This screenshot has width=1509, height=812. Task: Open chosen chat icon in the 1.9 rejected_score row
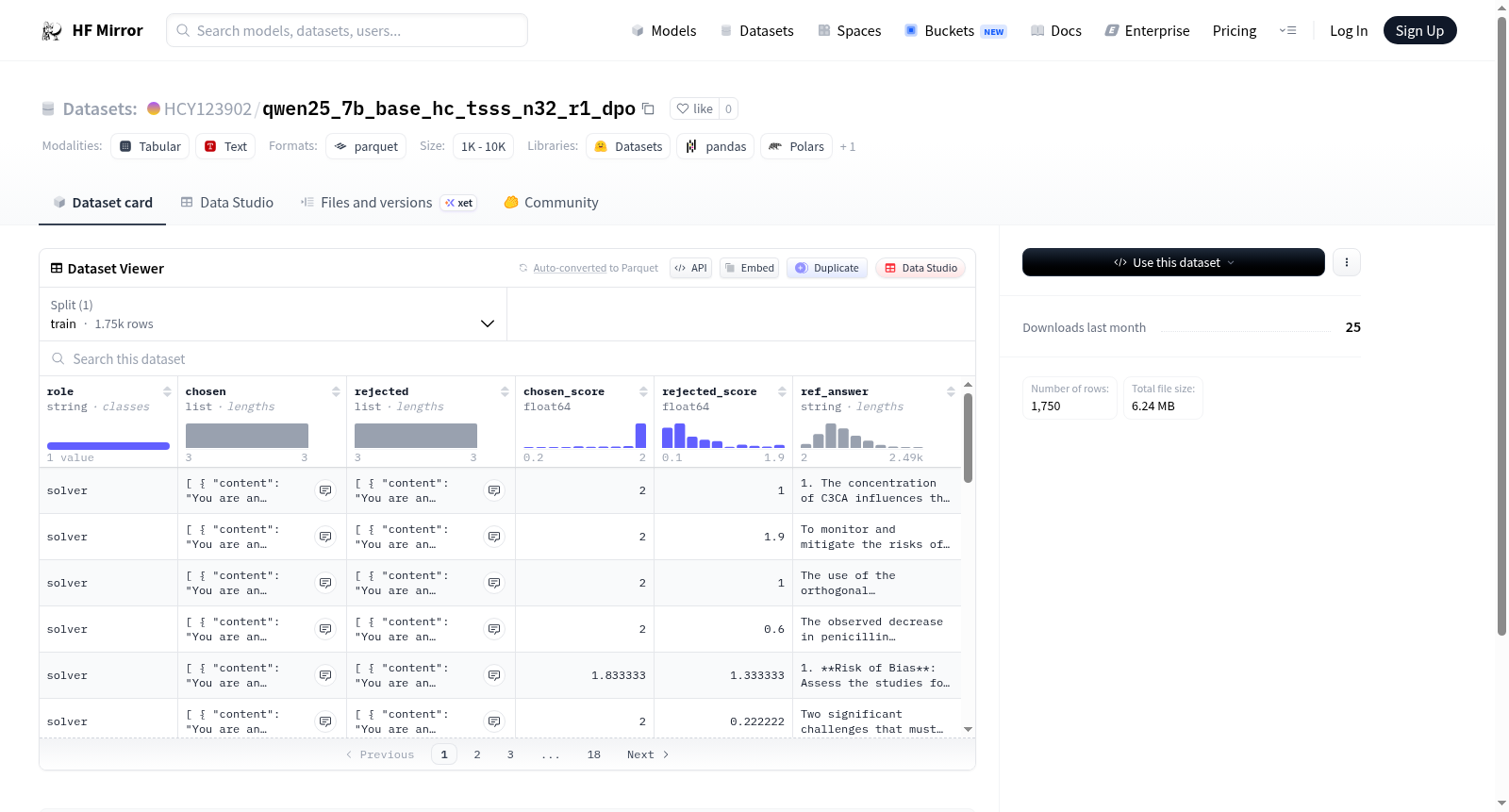(x=325, y=537)
